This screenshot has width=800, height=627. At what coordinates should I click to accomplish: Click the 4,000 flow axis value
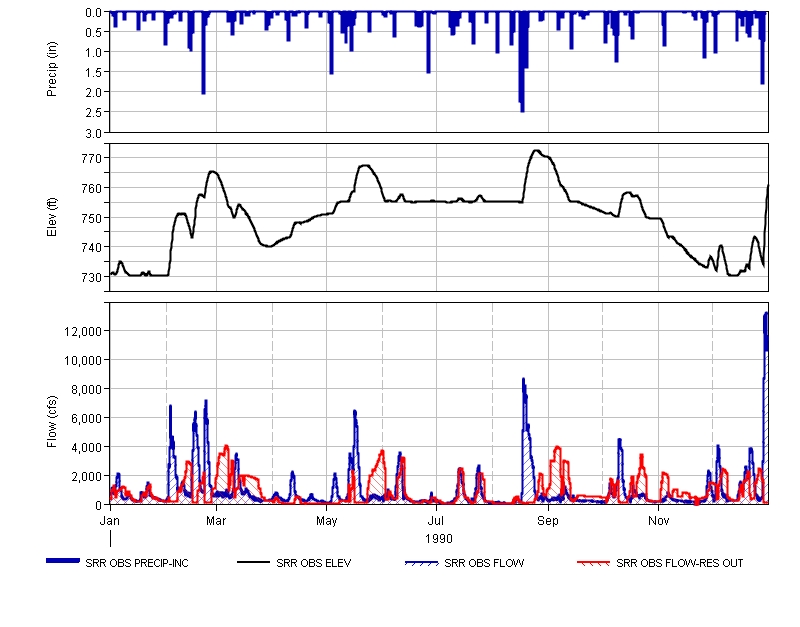tap(86, 447)
